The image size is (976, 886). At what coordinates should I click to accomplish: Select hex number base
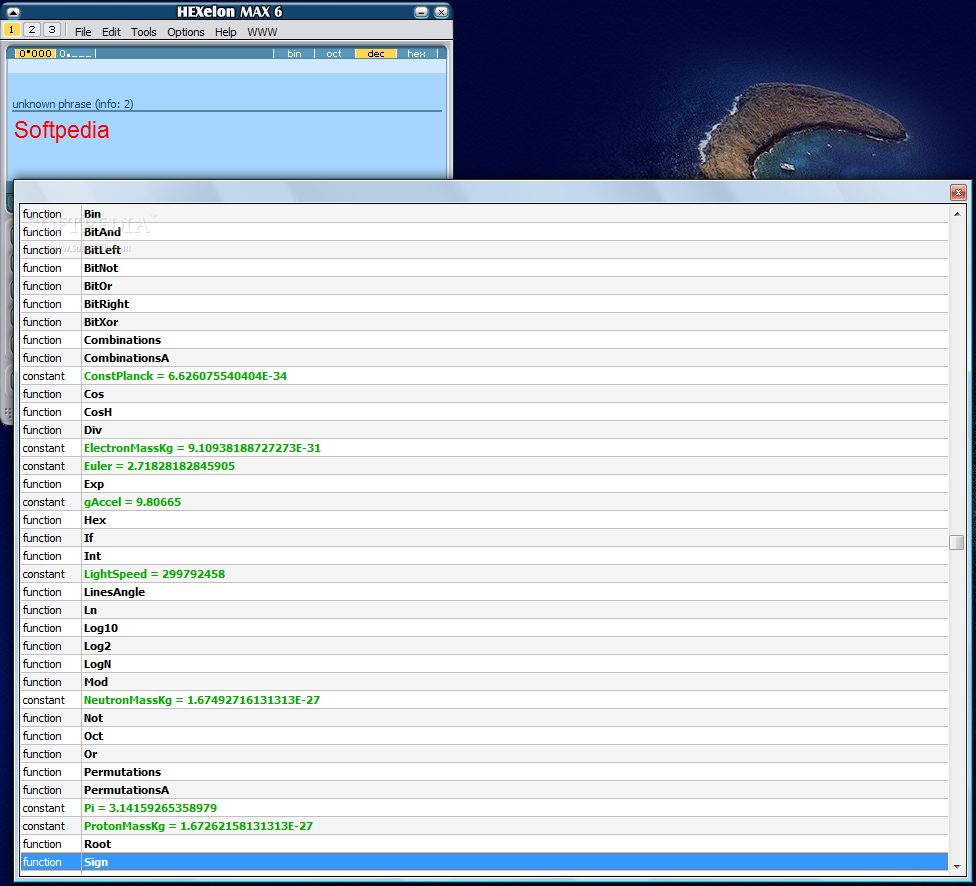pos(416,54)
